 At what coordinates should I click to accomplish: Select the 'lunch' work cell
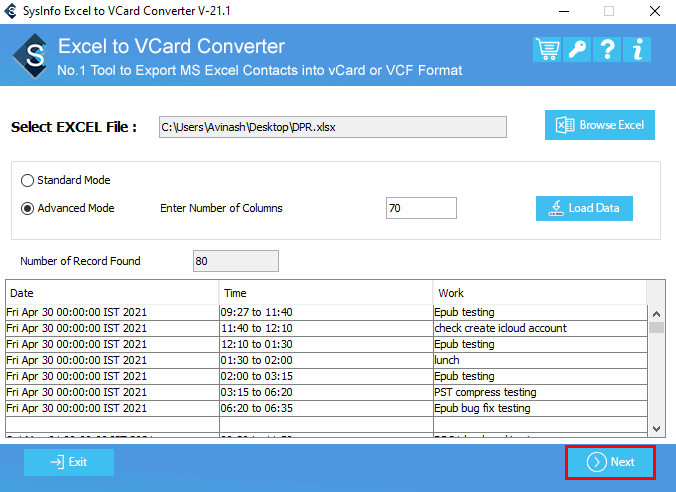coord(541,360)
